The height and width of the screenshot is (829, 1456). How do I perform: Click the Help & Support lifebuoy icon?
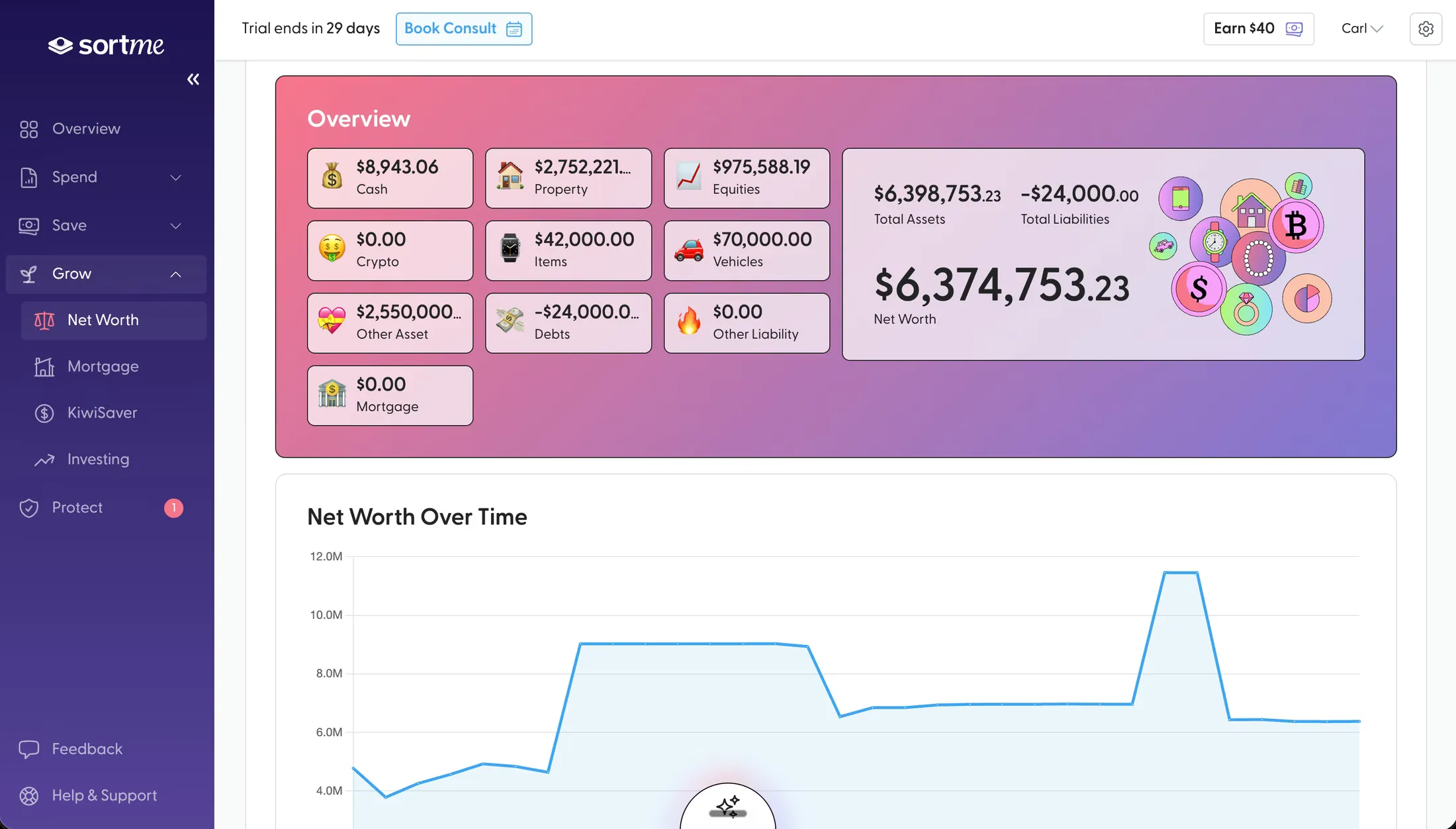pyautogui.click(x=28, y=795)
